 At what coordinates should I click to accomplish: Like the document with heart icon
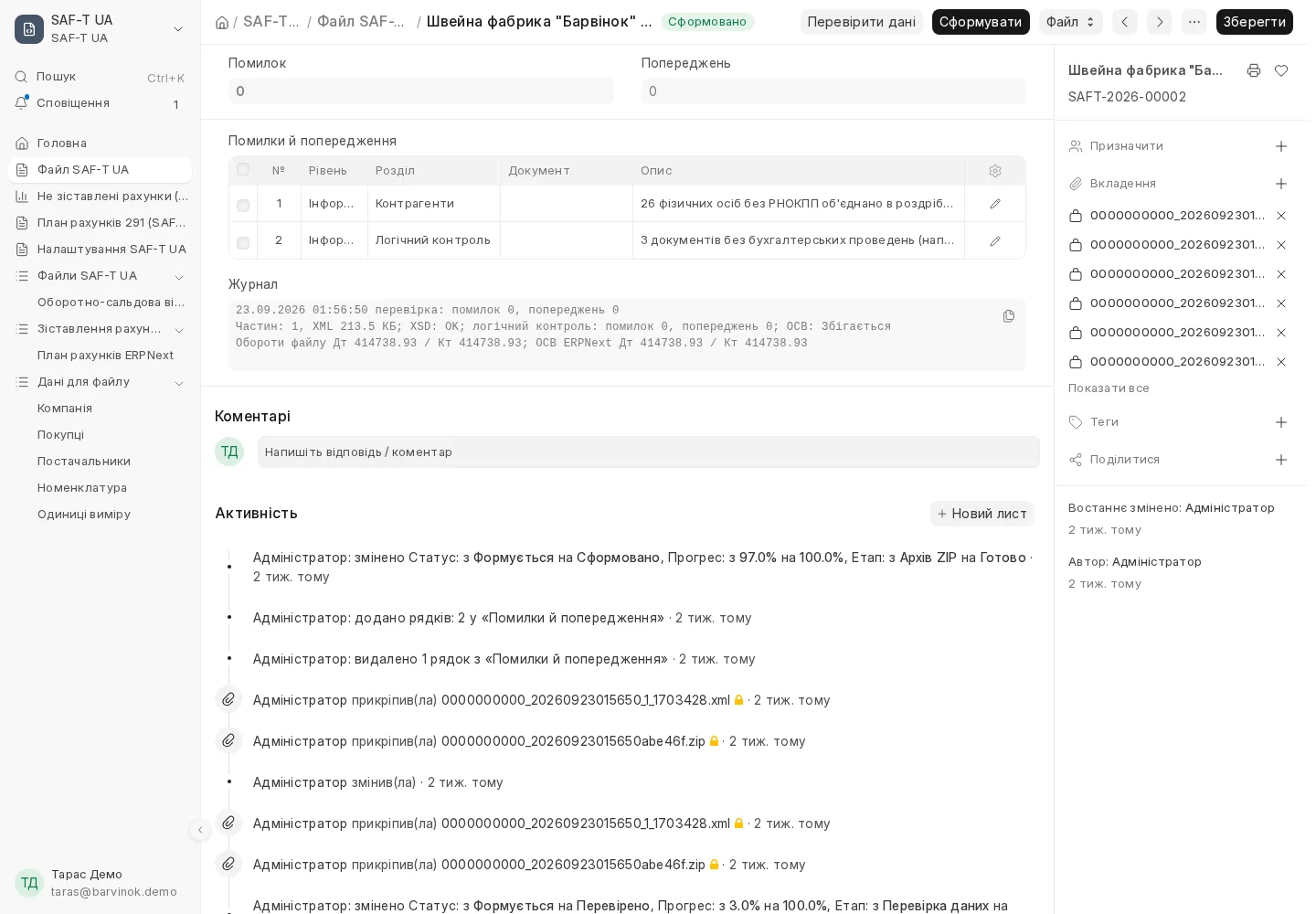coord(1281,70)
